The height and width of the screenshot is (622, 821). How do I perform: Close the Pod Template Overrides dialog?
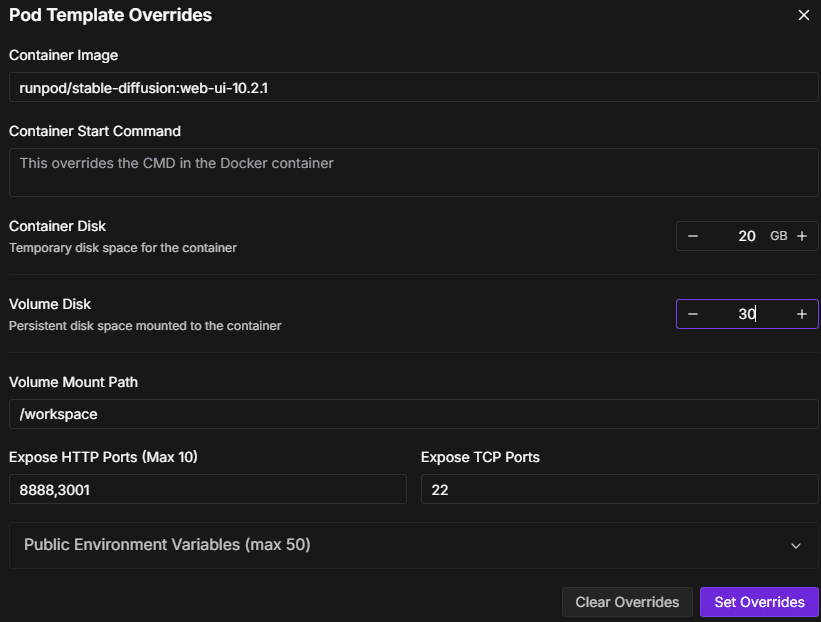[x=804, y=15]
